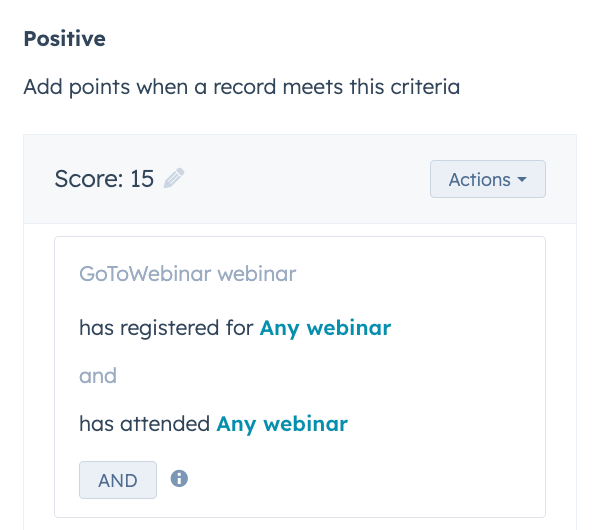Change 'Any webinar' for has attended

(282, 424)
